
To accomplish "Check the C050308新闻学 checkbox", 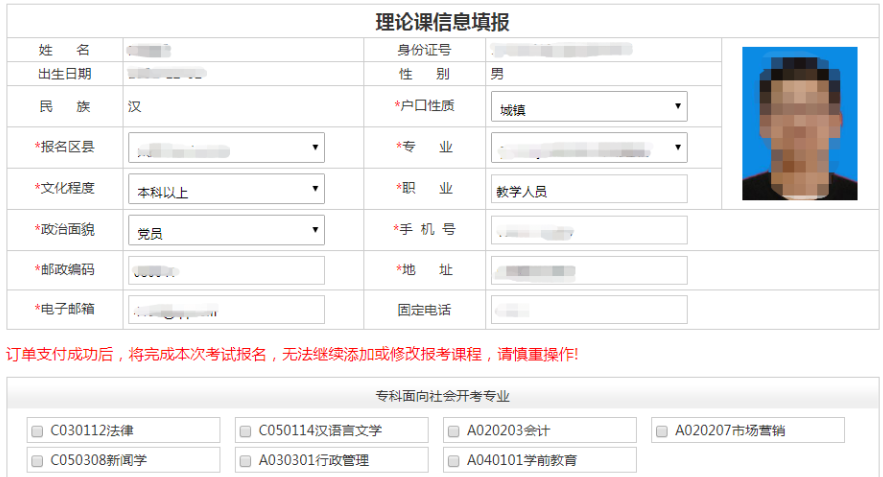I will coord(38,461).
